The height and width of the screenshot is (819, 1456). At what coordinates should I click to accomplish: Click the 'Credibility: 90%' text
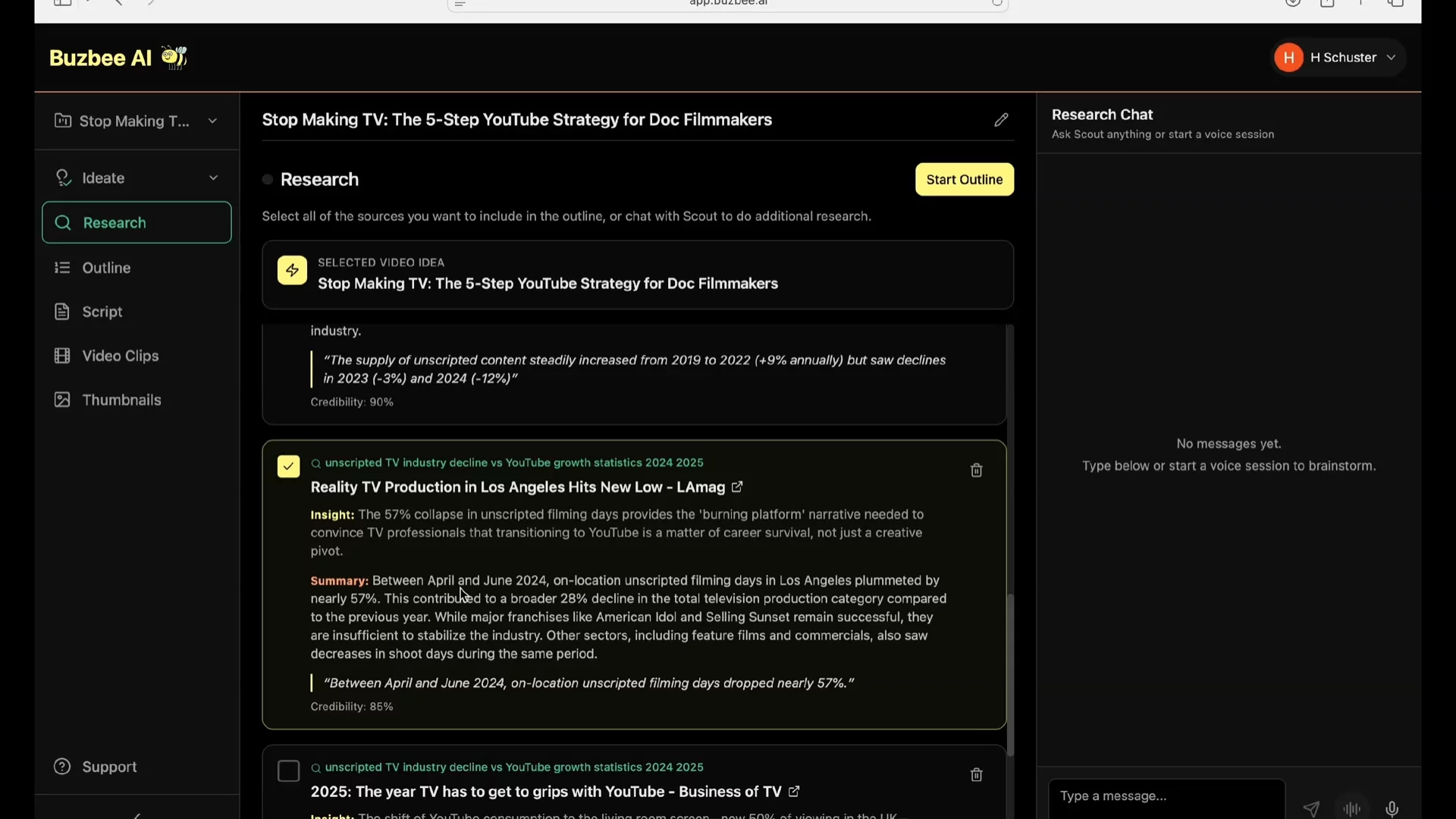[x=352, y=402]
